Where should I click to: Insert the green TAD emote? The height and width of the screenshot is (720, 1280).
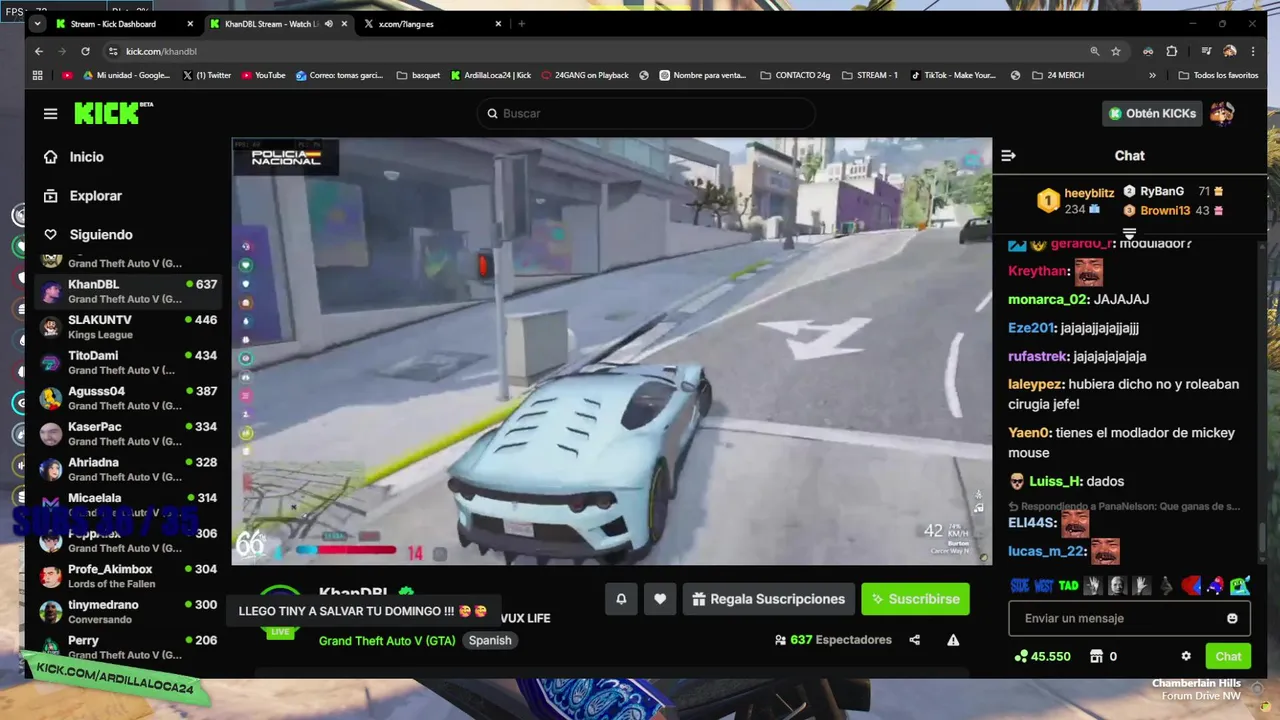[x=1068, y=586]
